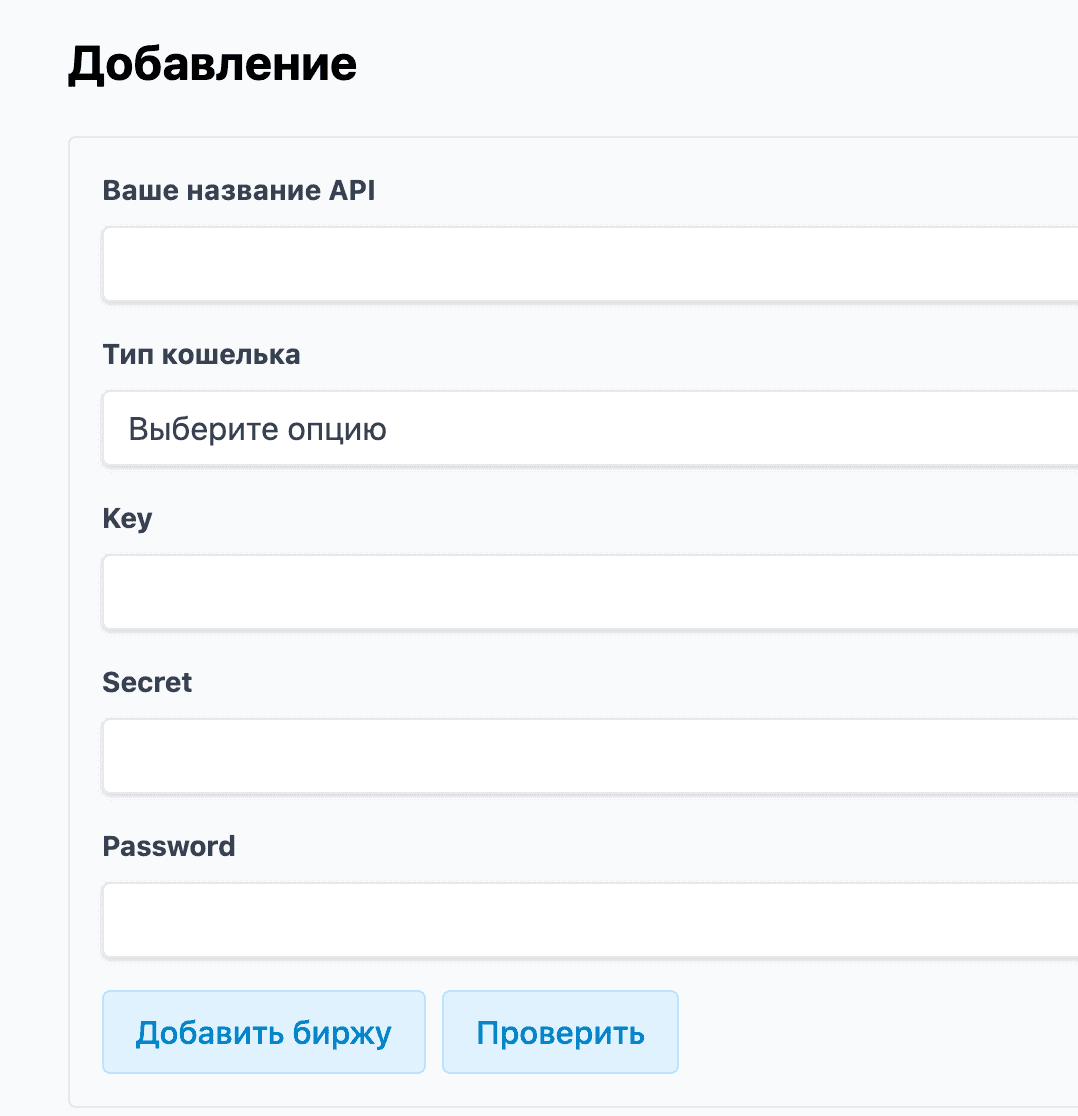
Task: Click the Ваше название API label
Action: coord(238,190)
